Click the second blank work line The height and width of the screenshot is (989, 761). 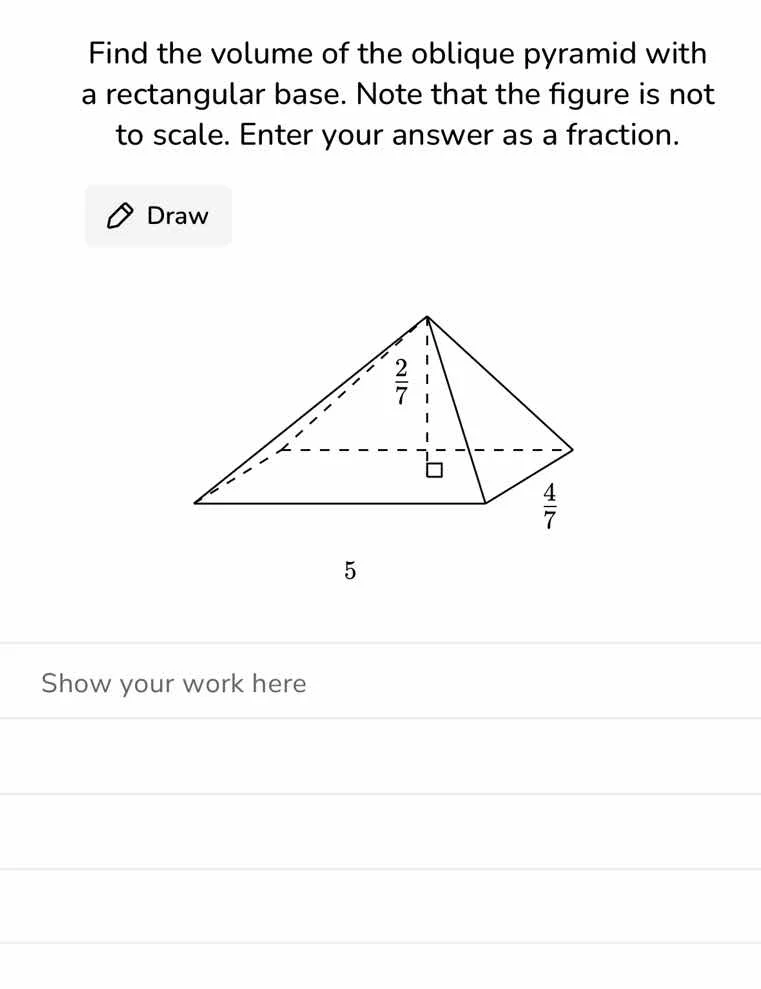click(x=380, y=831)
